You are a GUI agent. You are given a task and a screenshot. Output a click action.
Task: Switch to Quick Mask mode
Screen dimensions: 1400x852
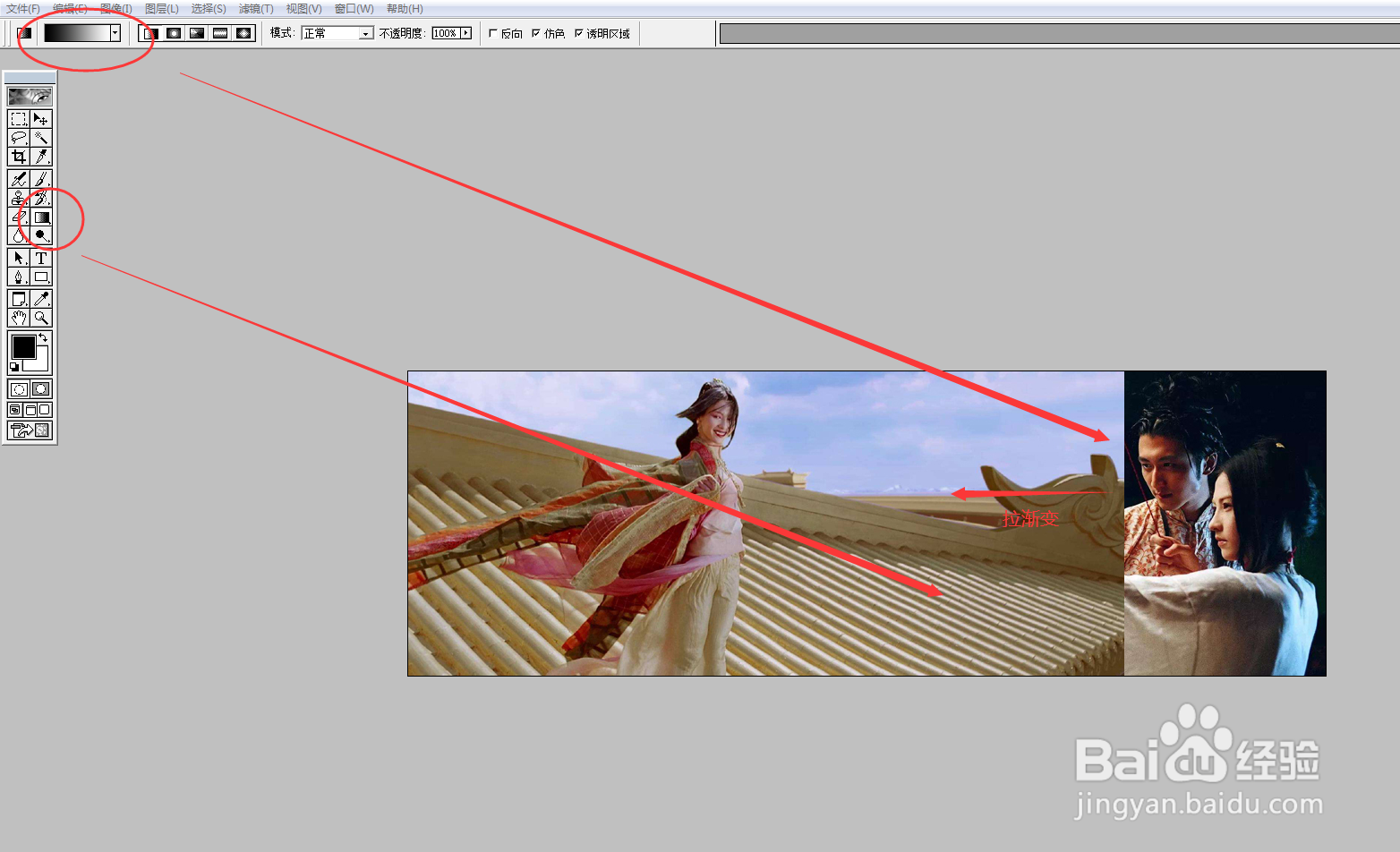(x=41, y=389)
